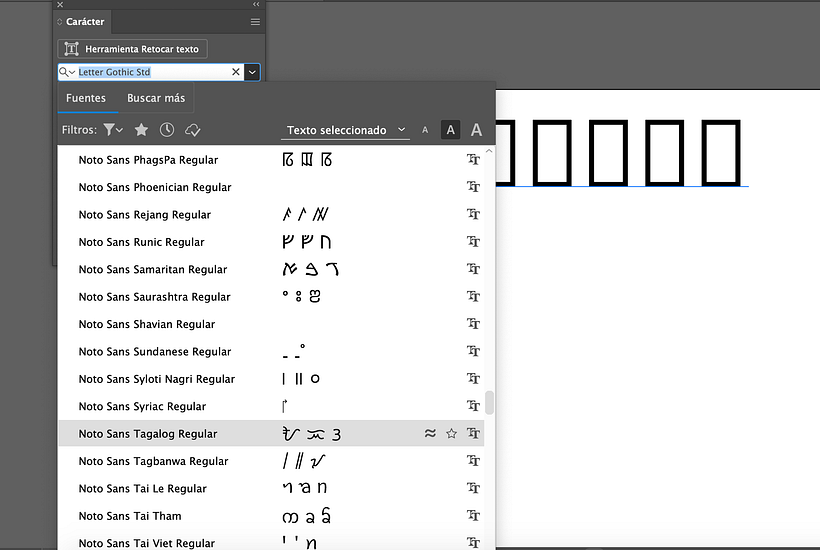Click TrueType icon for Noto Sans Phoenician
820x550 pixels.
(x=473, y=187)
